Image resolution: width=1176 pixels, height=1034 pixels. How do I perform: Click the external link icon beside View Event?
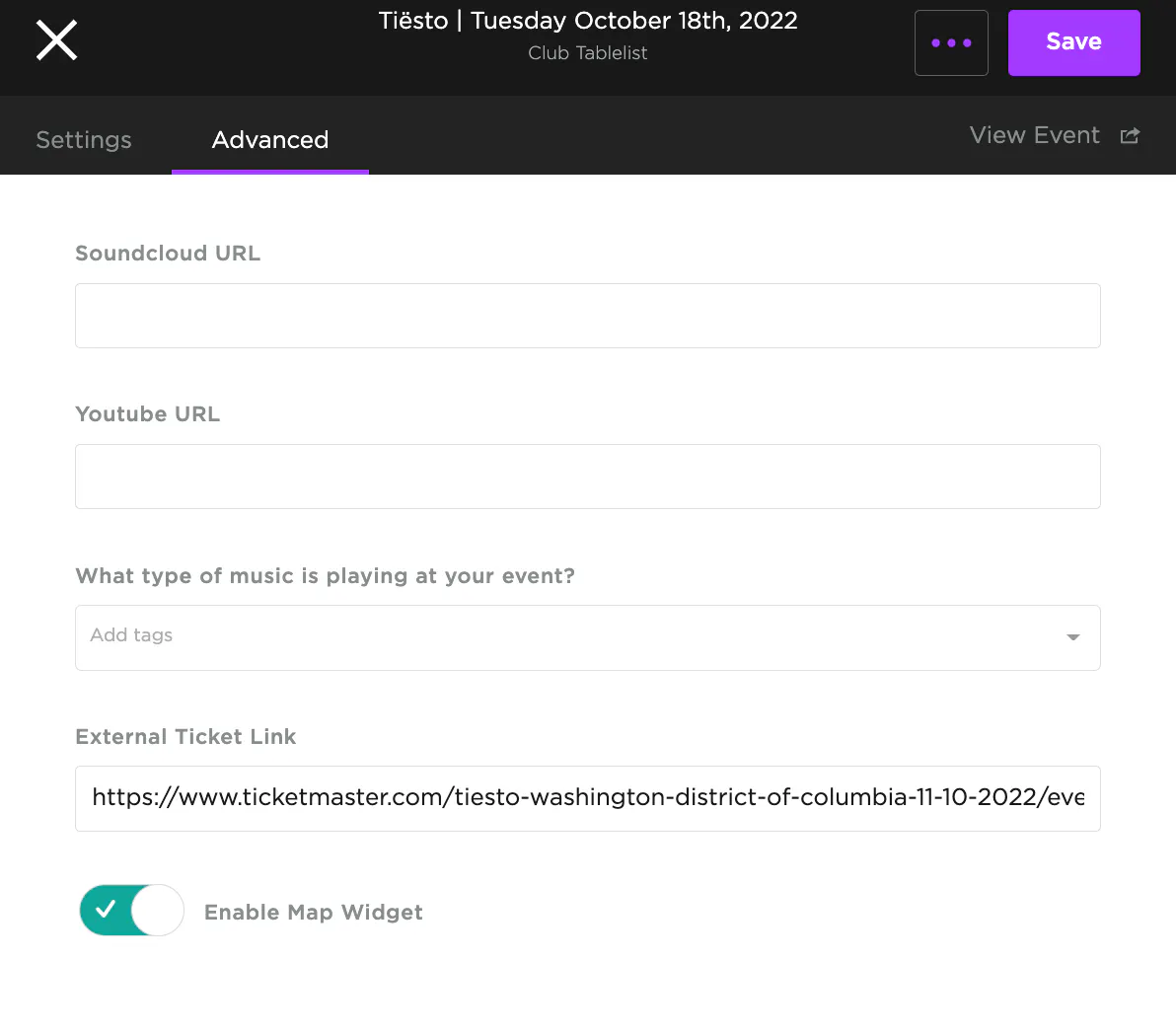pos(1130,136)
